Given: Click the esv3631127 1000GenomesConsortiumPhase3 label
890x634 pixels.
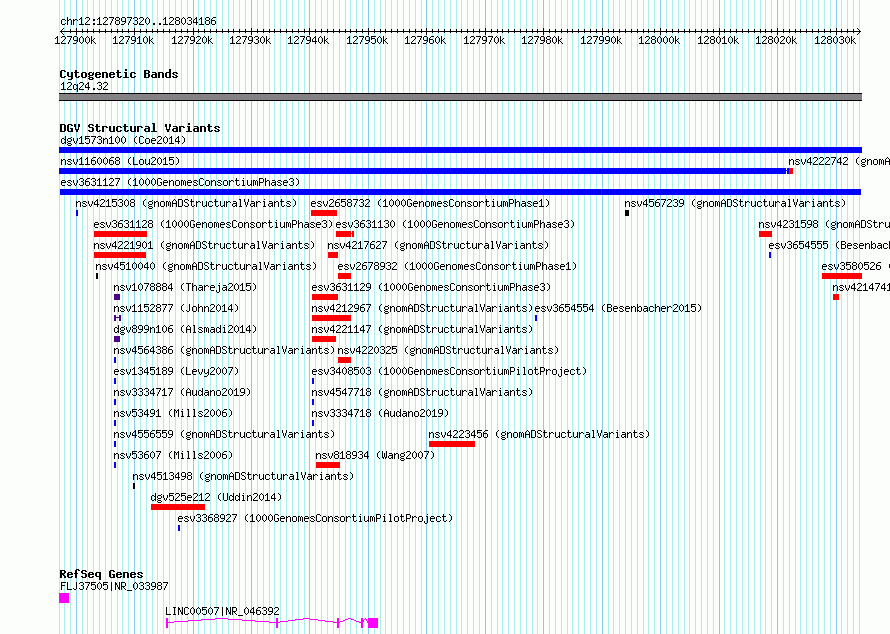Looking at the screenshot, I should click(x=180, y=182).
